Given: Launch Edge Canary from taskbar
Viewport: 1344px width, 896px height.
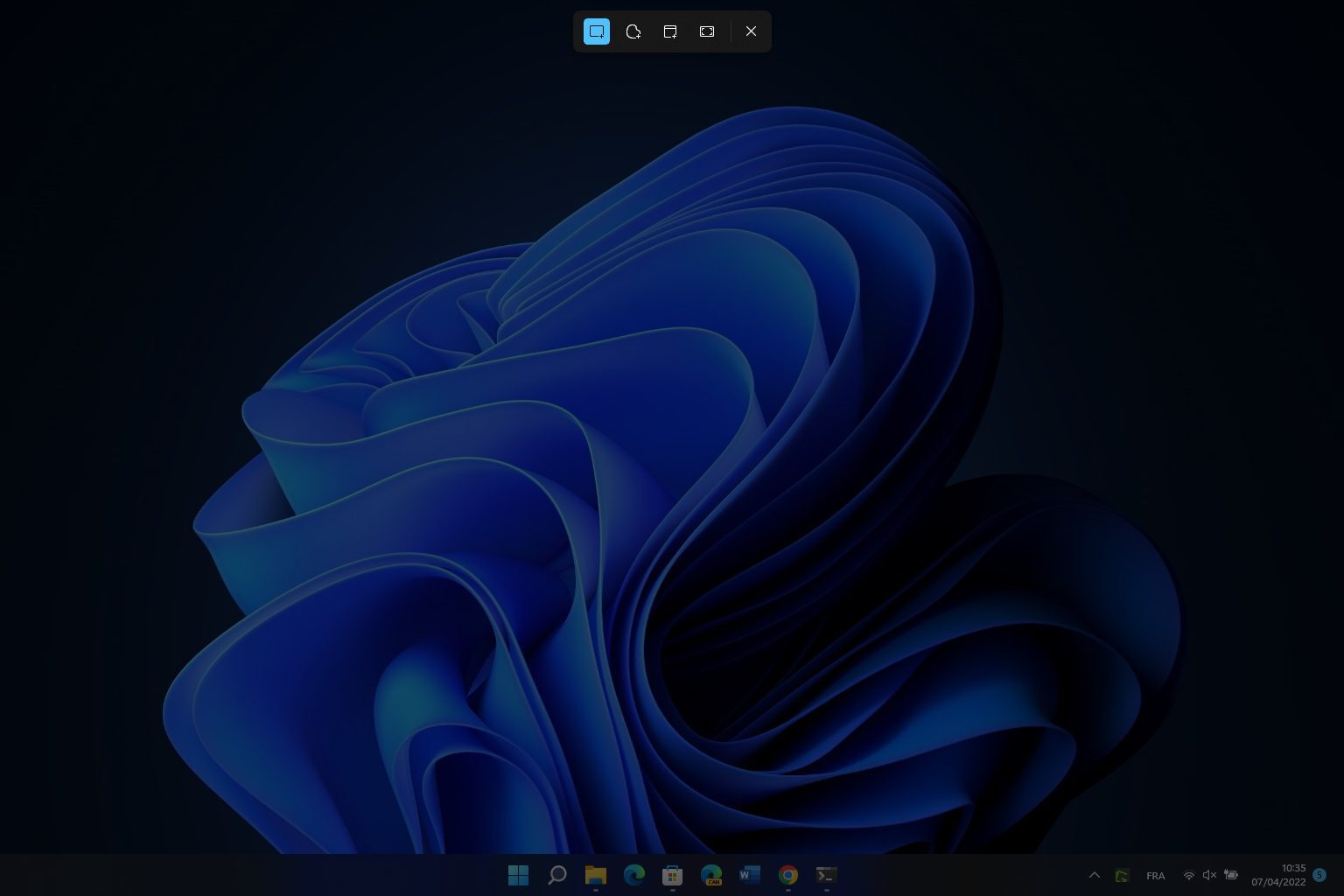Looking at the screenshot, I should pos(710,875).
